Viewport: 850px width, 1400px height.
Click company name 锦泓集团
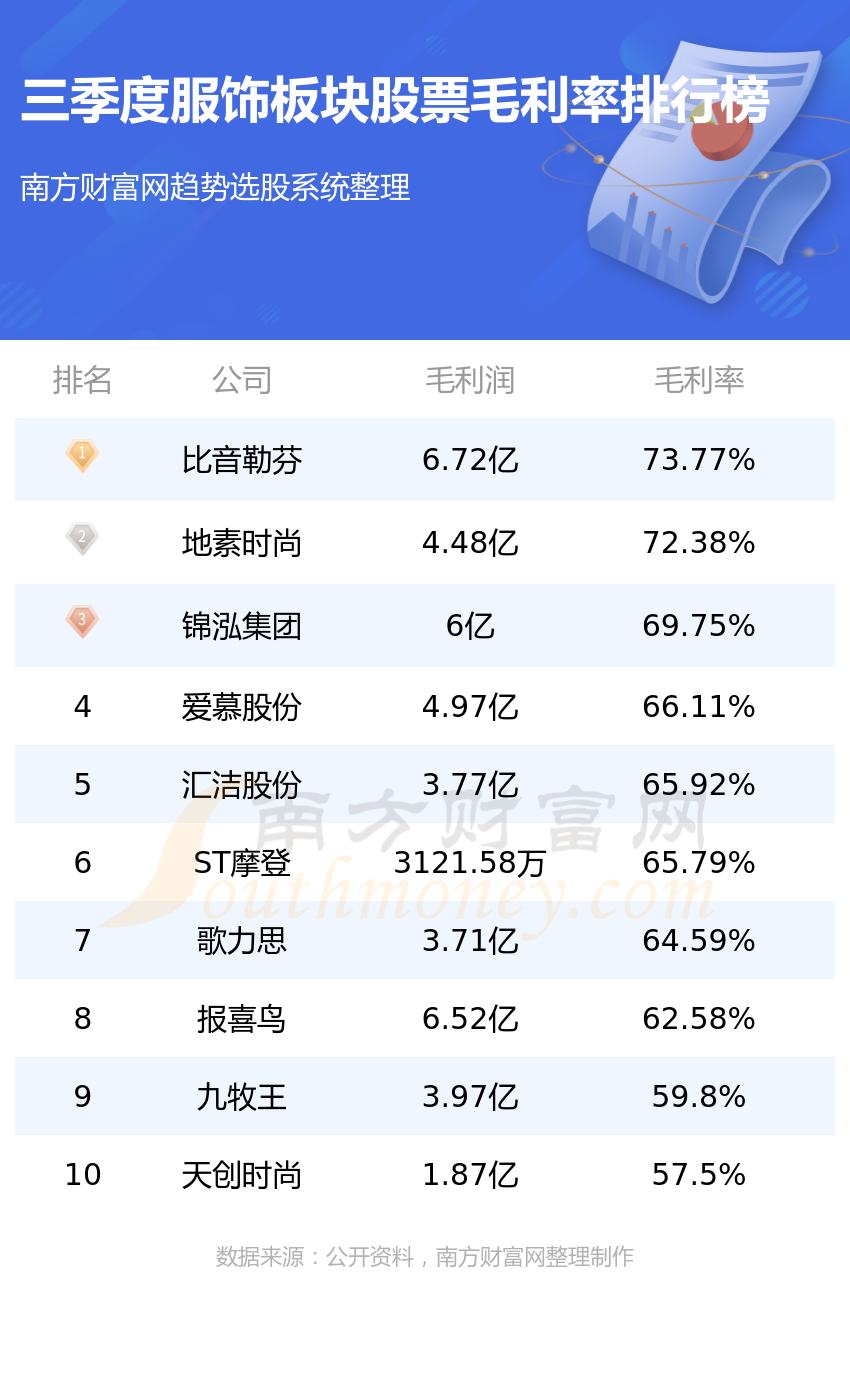(x=242, y=626)
